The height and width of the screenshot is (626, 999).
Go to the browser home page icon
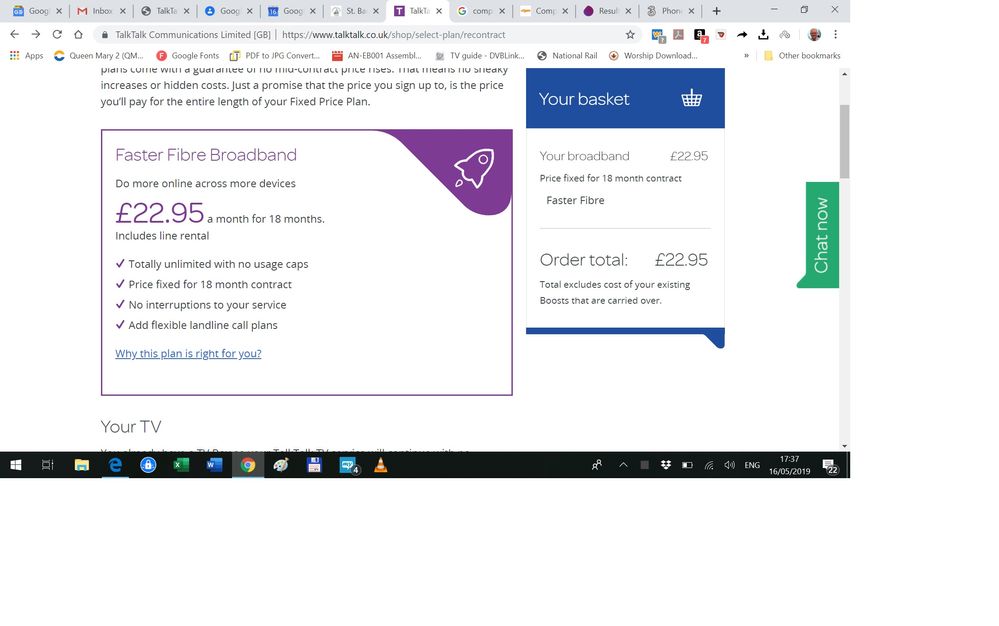click(x=78, y=34)
